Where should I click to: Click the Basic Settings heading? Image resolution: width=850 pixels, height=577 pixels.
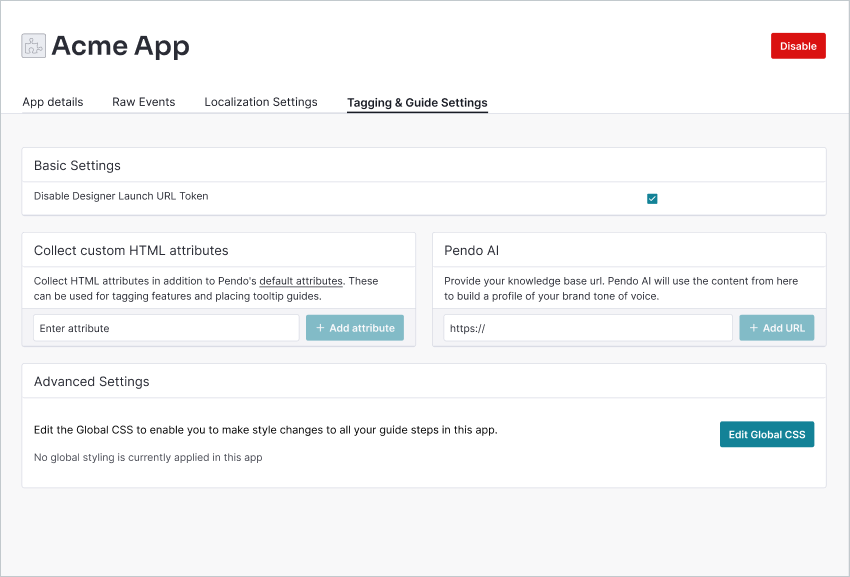pos(77,165)
